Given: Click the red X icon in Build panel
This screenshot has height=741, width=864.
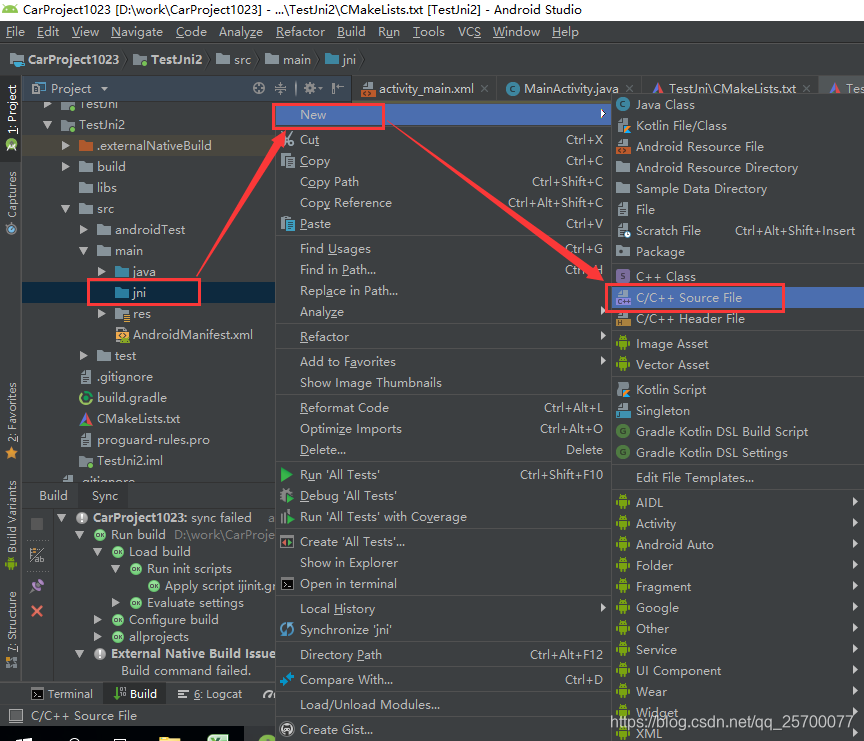Looking at the screenshot, I should tap(37, 611).
